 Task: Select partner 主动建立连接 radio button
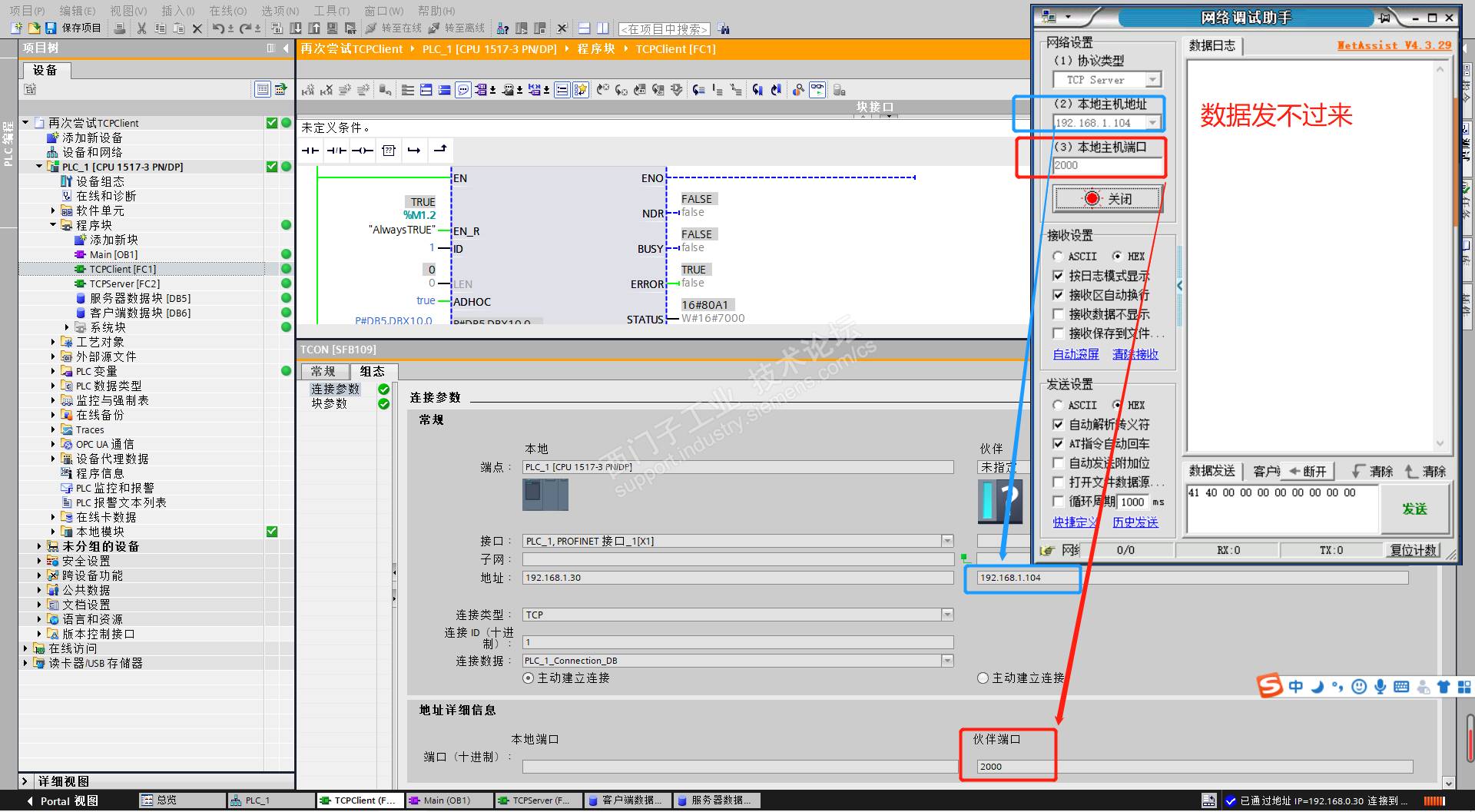pos(983,678)
